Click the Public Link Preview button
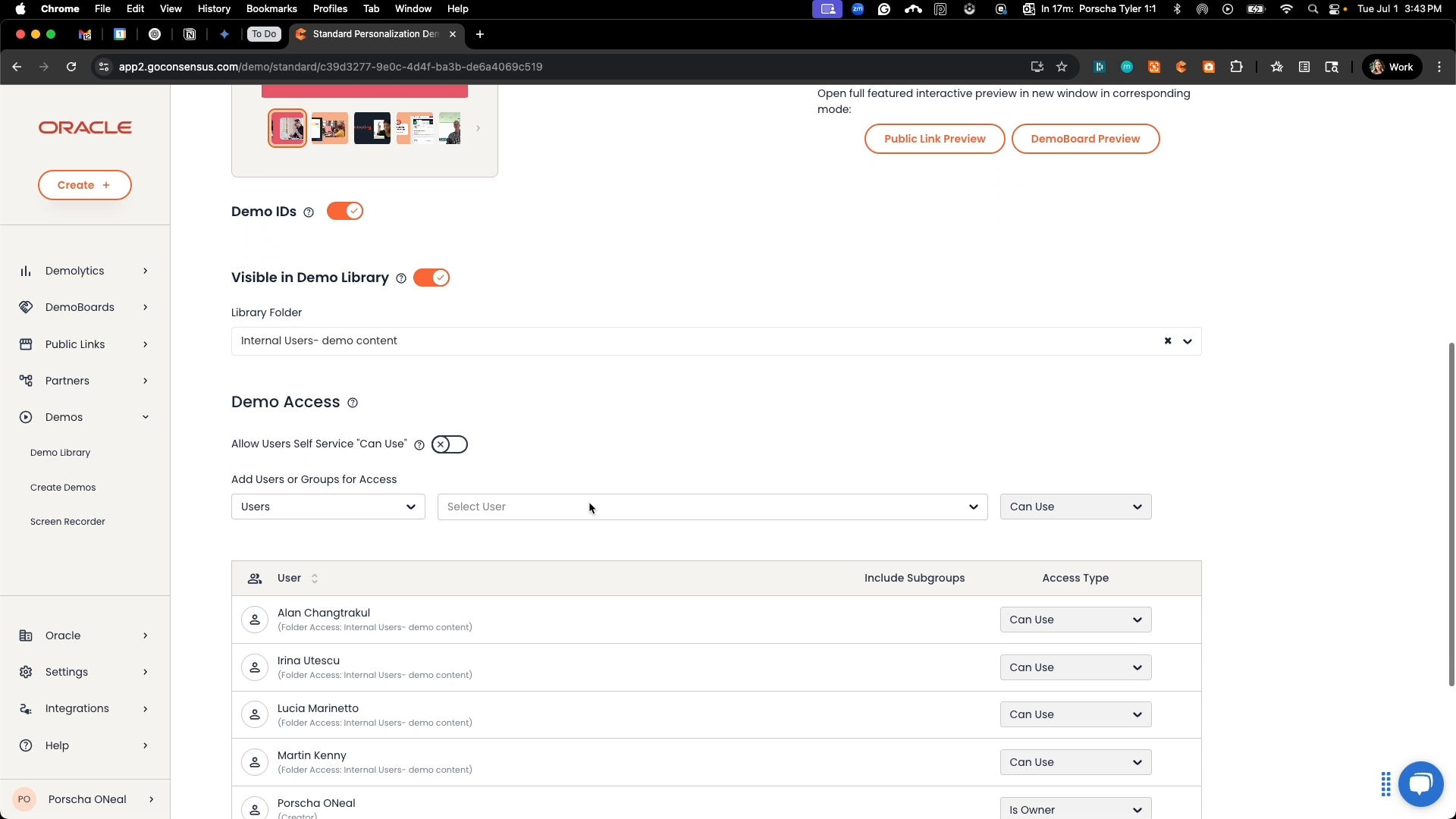The width and height of the screenshot is (1456, 819). pos(934,139)
